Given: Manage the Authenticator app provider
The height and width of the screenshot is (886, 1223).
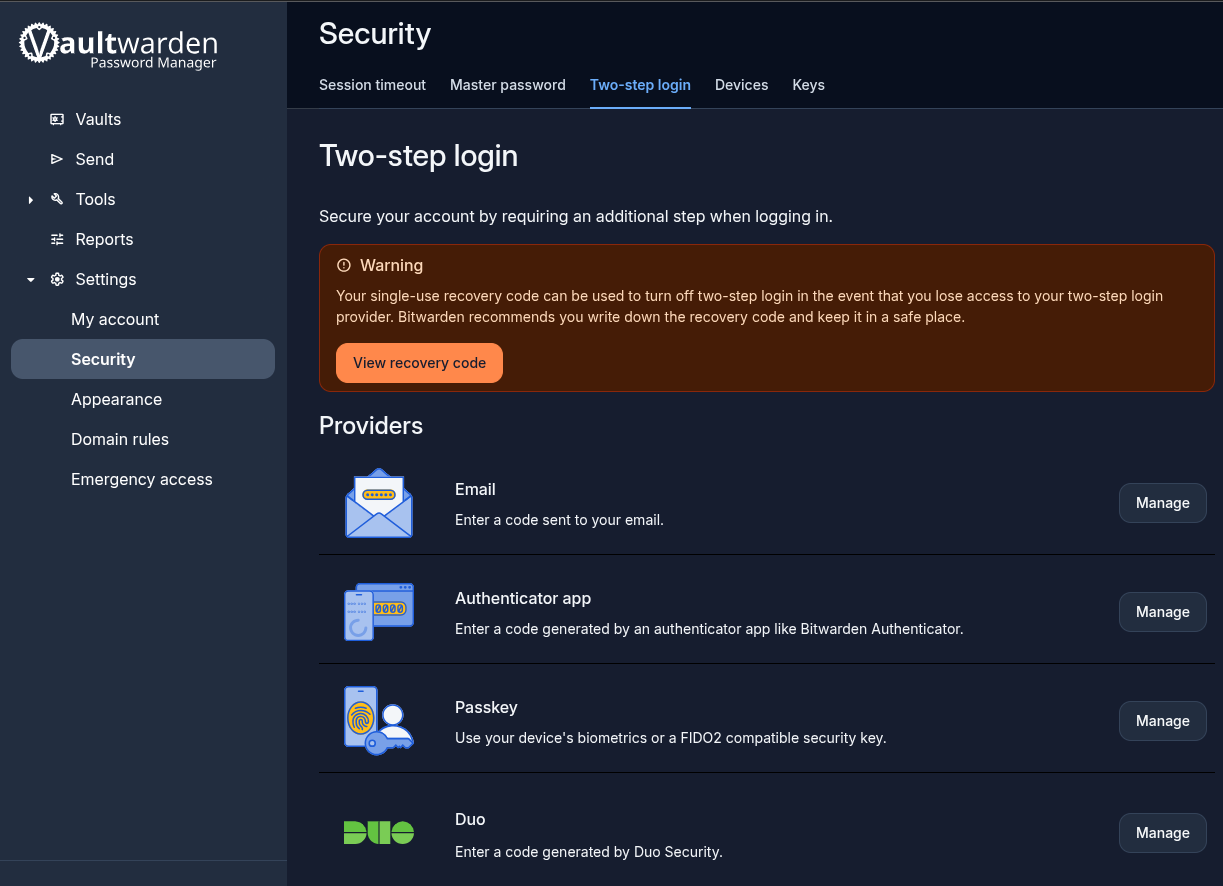Looking at the screenshot, I should point(1162,612).
